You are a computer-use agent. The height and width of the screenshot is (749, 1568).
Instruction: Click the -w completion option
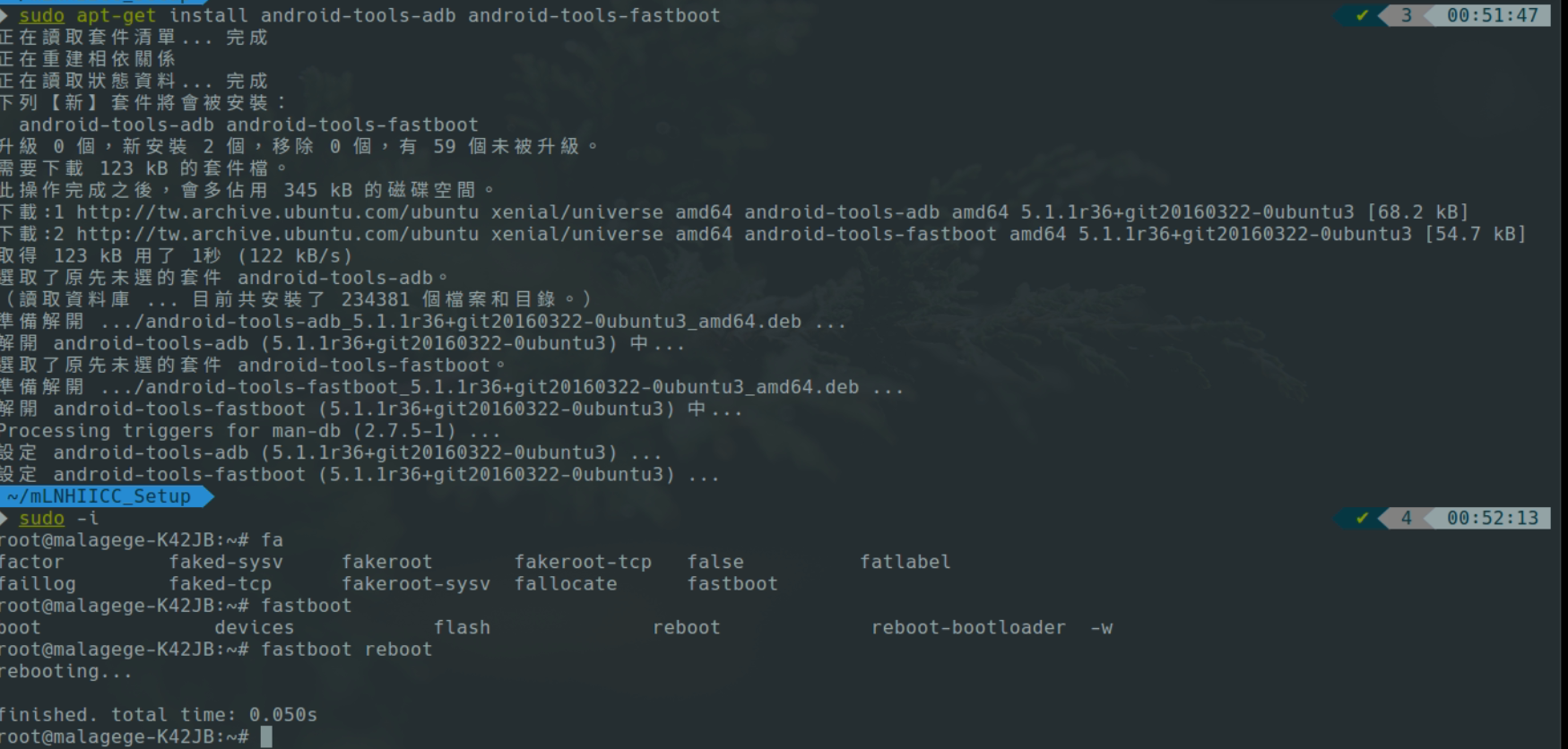tap(1101, 627)
